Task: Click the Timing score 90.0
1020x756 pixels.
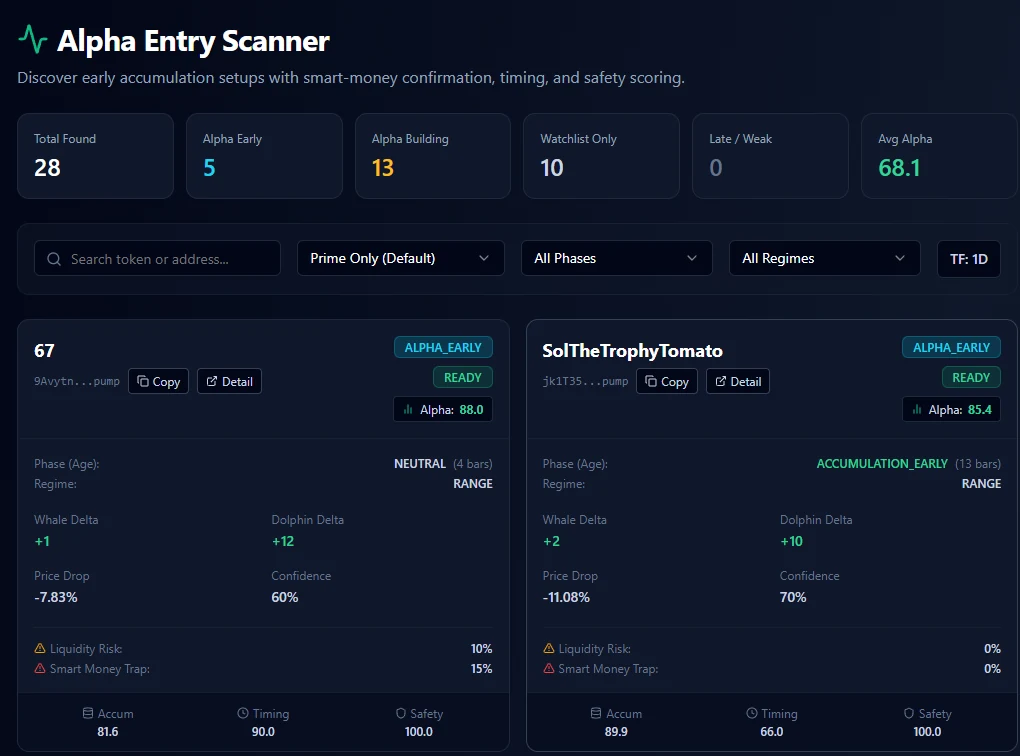Action: [x=263, y=732]
